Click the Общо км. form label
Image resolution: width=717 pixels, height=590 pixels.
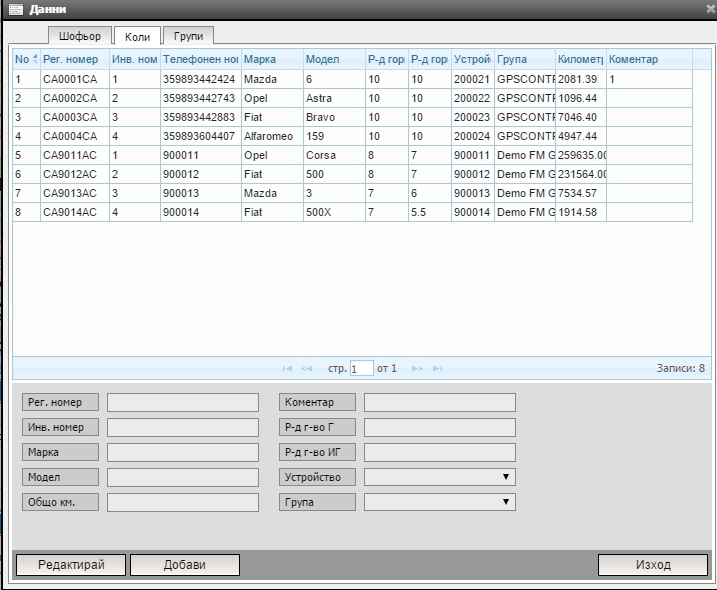point(60,502)
